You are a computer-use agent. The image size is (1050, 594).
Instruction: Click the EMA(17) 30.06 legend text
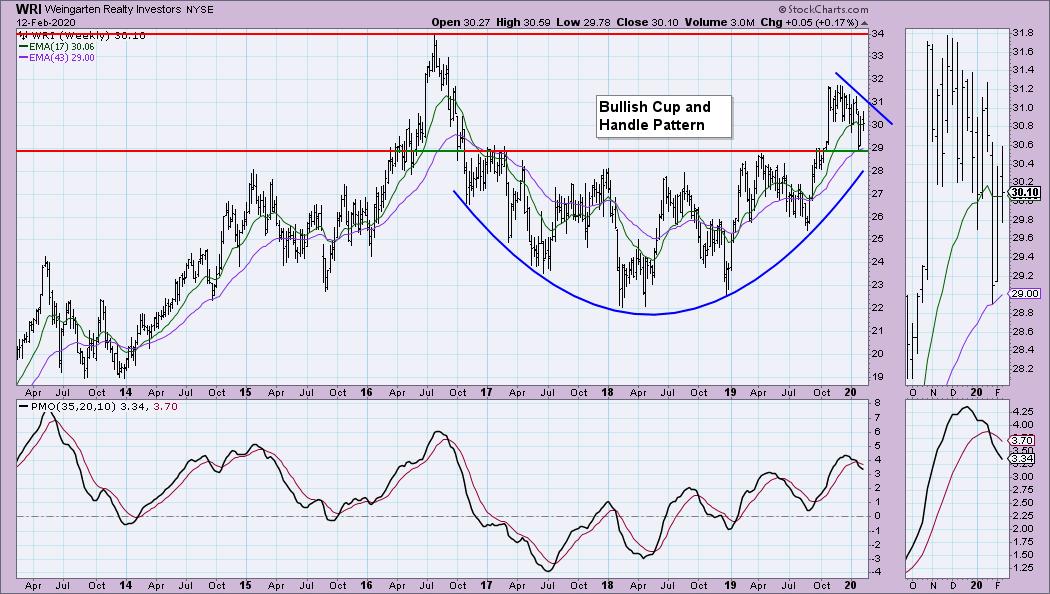pyautogui.click(x=62, y=47)
